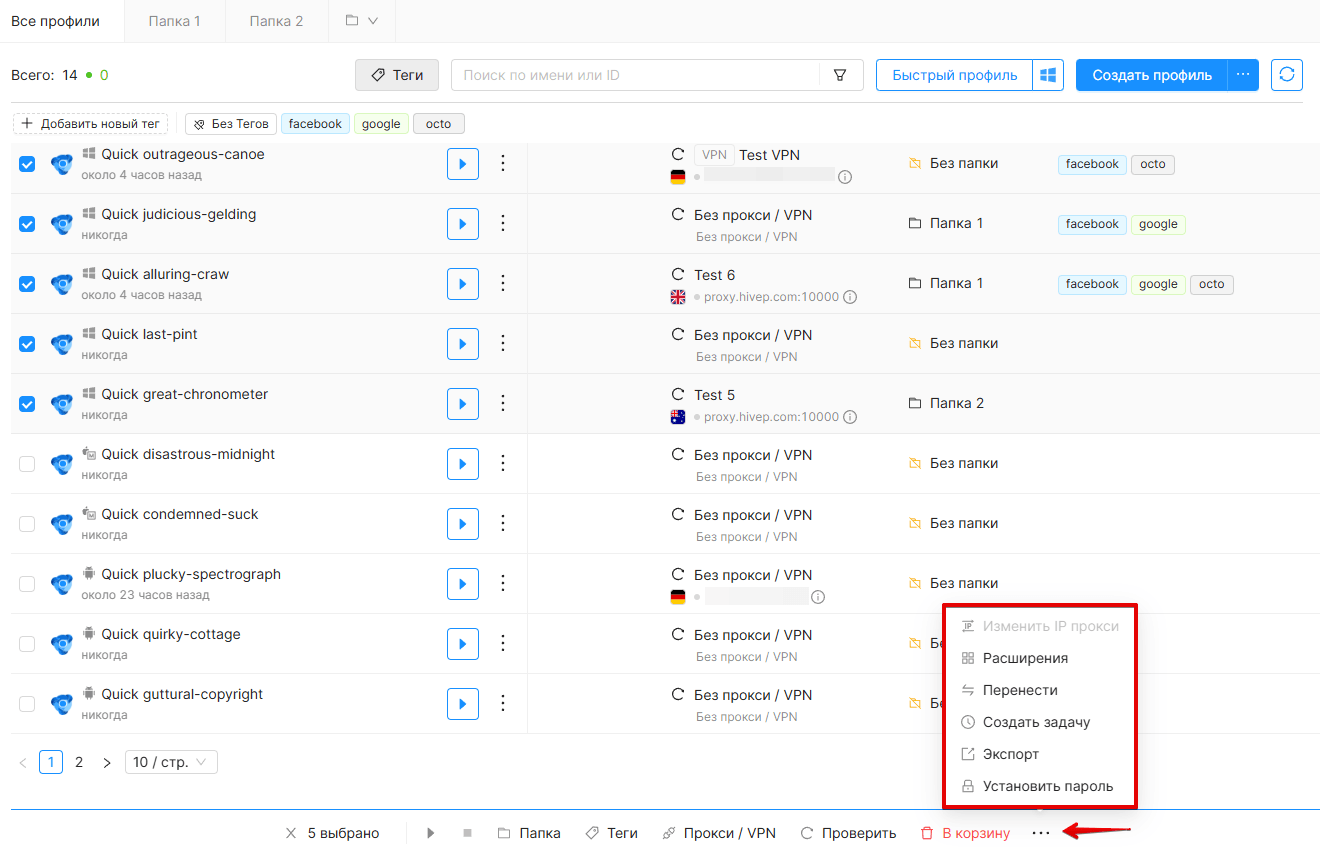Check the Quick disastrous-midnight checkbox
Image resolution: width=1320 pixels, height=856 pixels.
click(x=27, y=464)
